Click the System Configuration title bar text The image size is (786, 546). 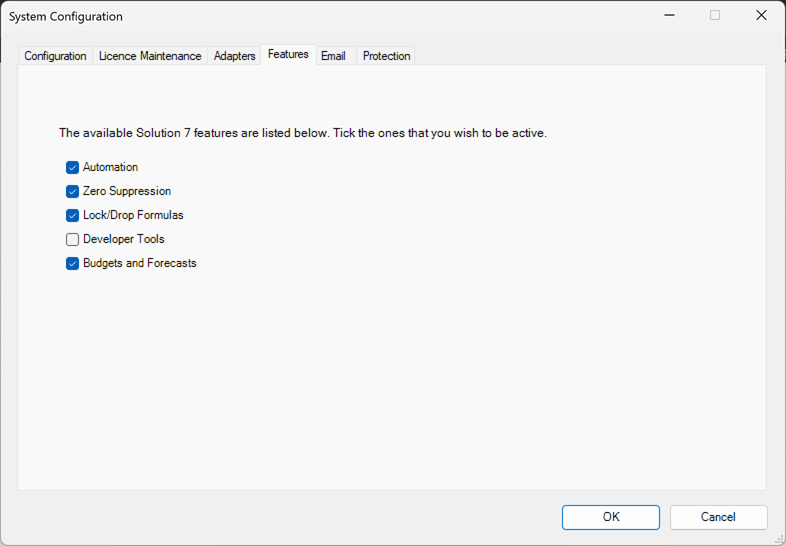pyautogui.click(x=66, y=17)
